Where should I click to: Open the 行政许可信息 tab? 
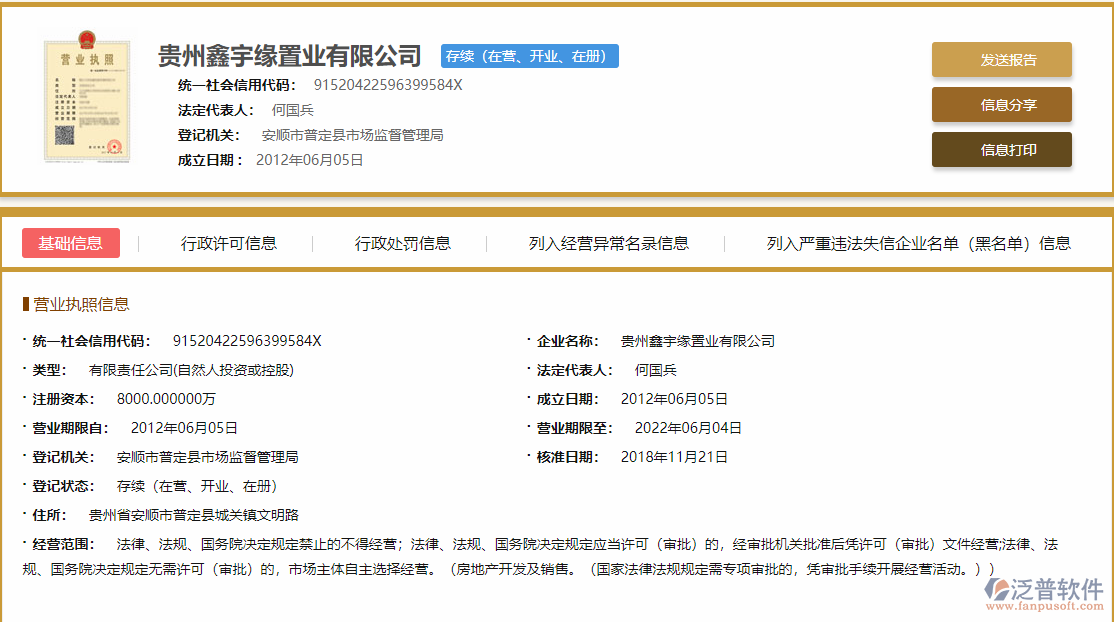pos(230,243)
